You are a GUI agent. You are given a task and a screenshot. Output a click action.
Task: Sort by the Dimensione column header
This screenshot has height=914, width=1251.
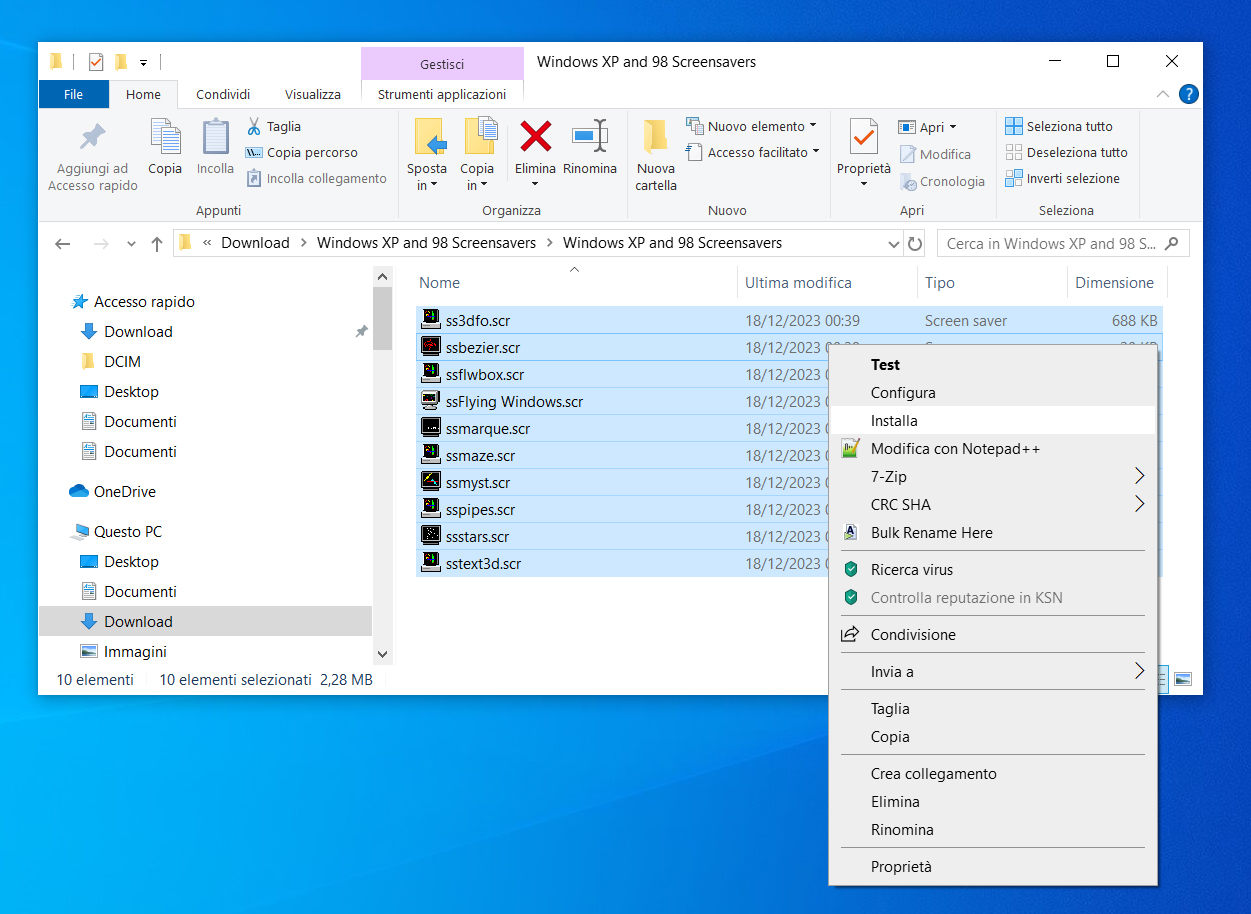point(1115,283)
